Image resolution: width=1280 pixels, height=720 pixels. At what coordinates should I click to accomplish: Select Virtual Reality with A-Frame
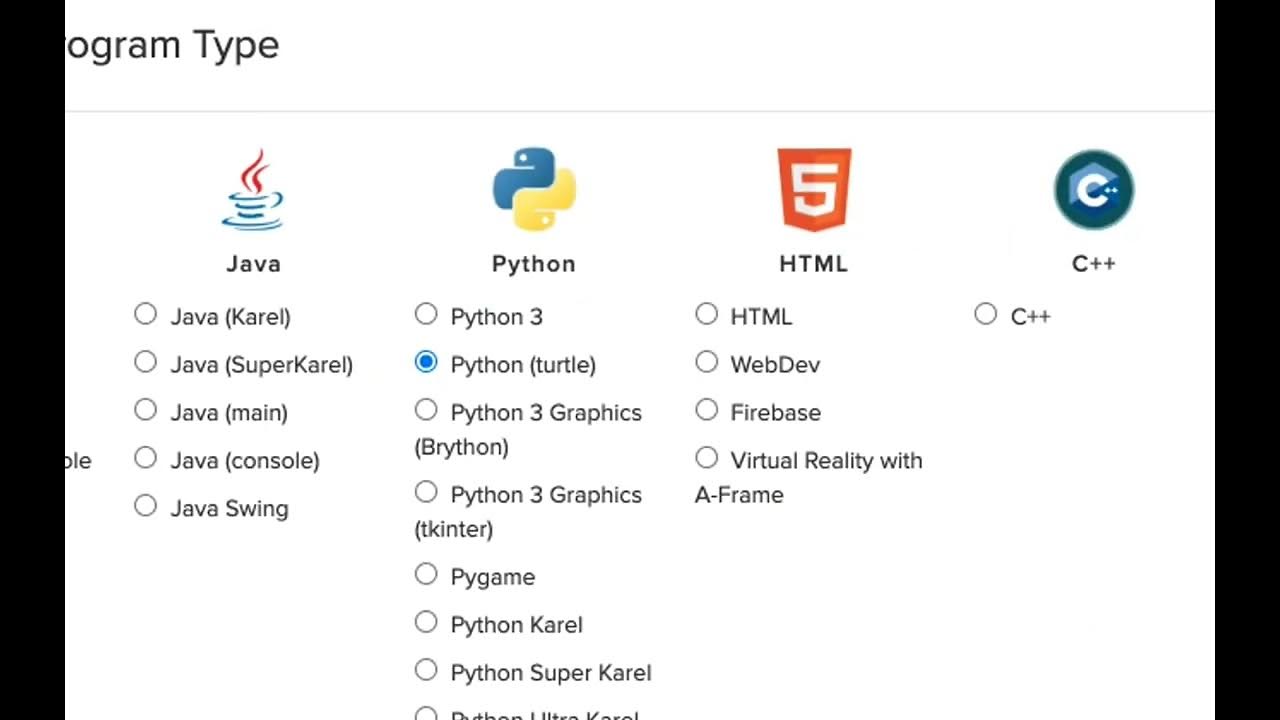click(x=707, y=459)
